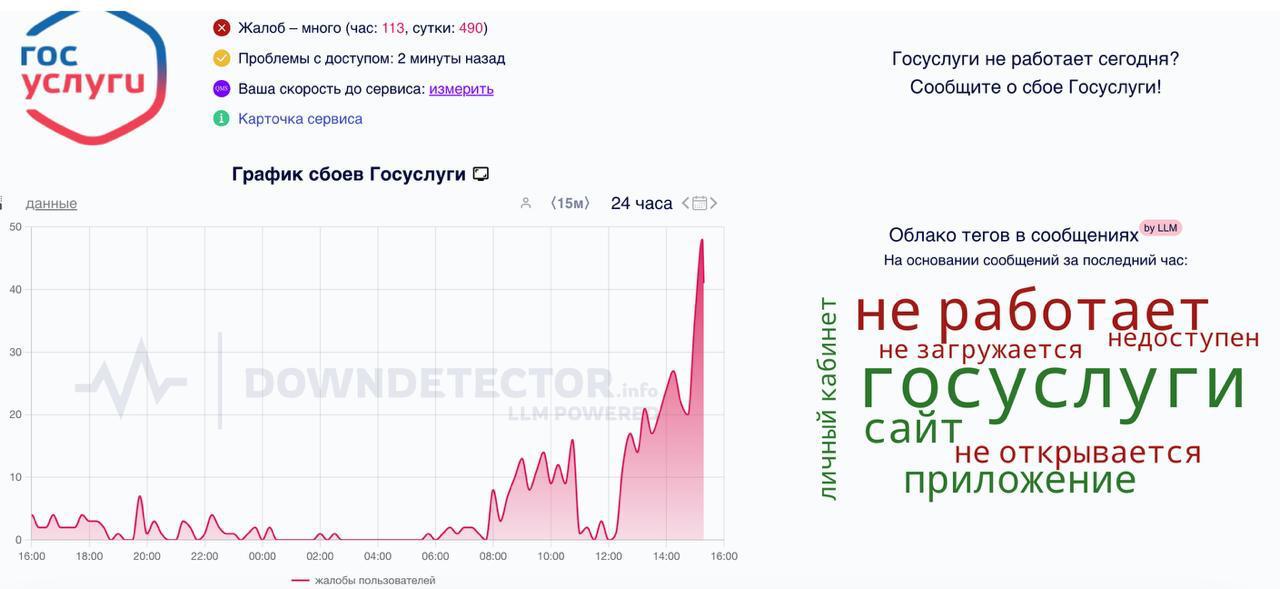Click the "не работает" tag in cloud
Image resolution: width=1280 pixels, height=589 pixels.
[1032, 312]
